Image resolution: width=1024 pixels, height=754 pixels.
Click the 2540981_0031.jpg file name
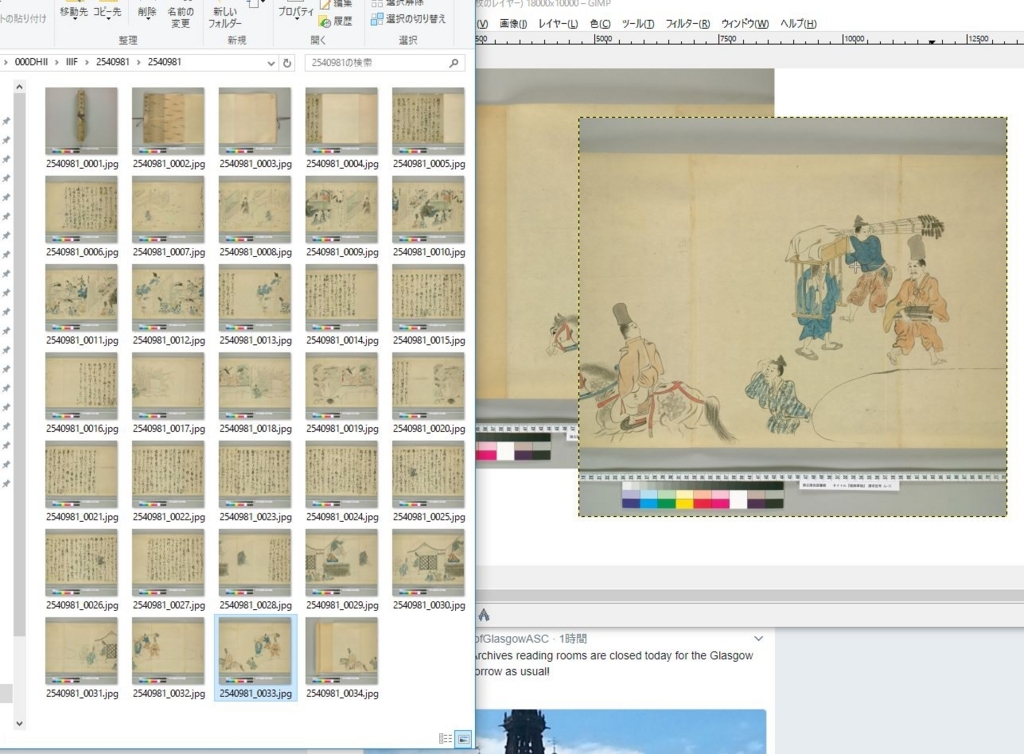[82, 693]
